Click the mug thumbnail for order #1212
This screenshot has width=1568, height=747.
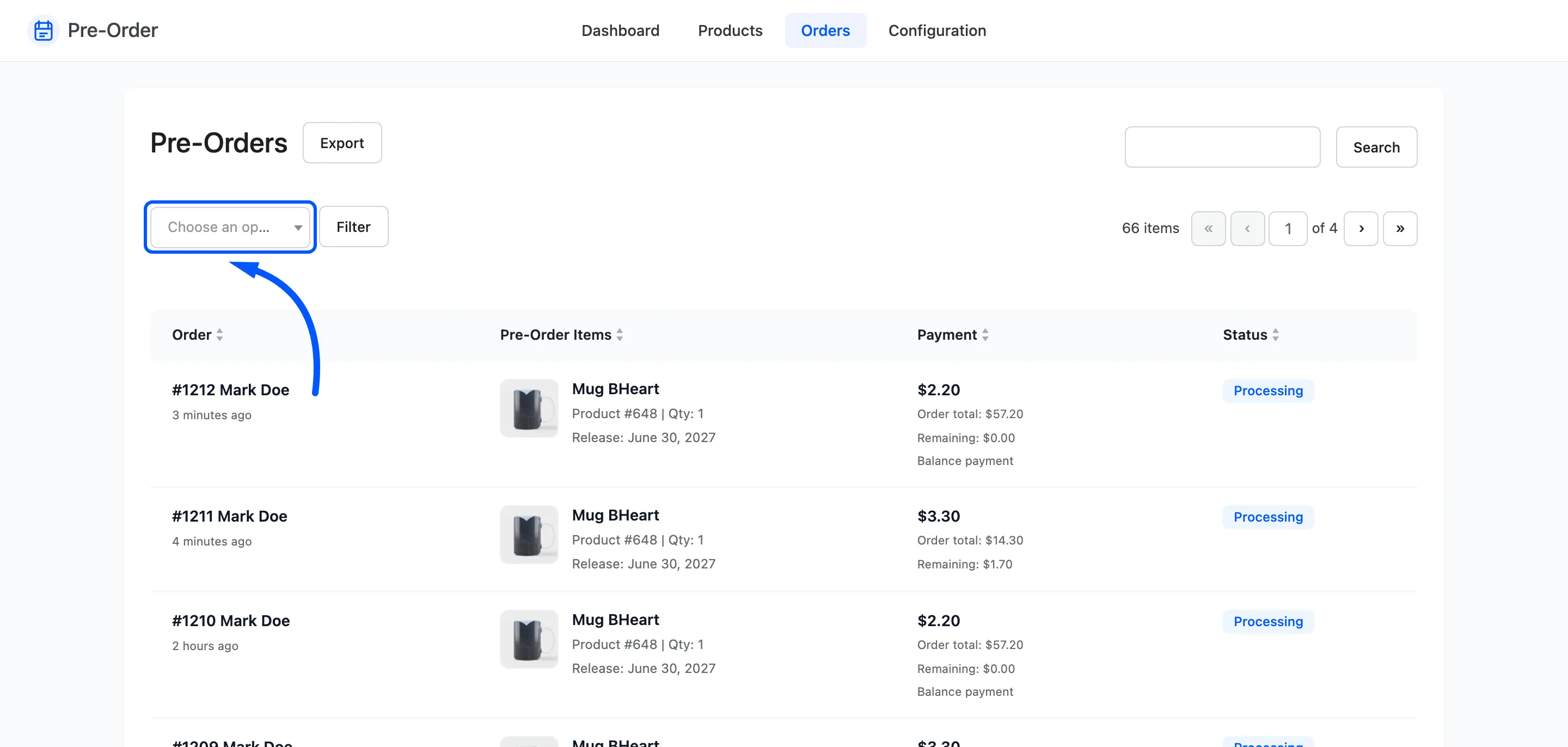(529, 408)
